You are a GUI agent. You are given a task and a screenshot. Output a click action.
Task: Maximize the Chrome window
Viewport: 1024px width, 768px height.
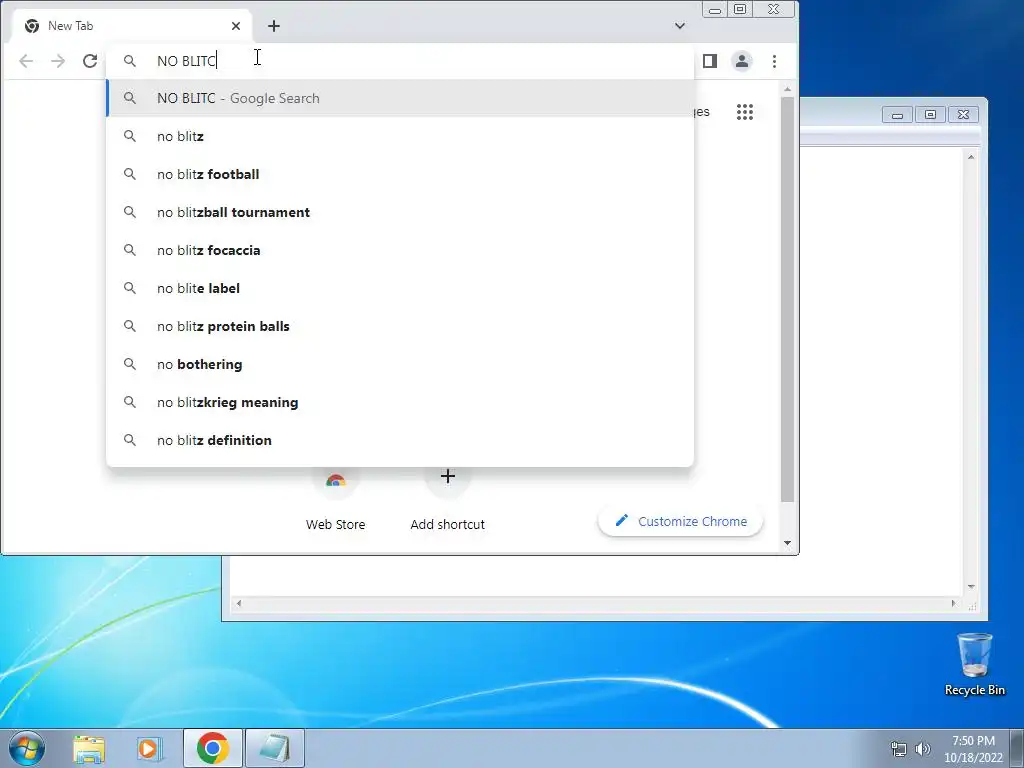pyautogui.click(x=740, y=9)
